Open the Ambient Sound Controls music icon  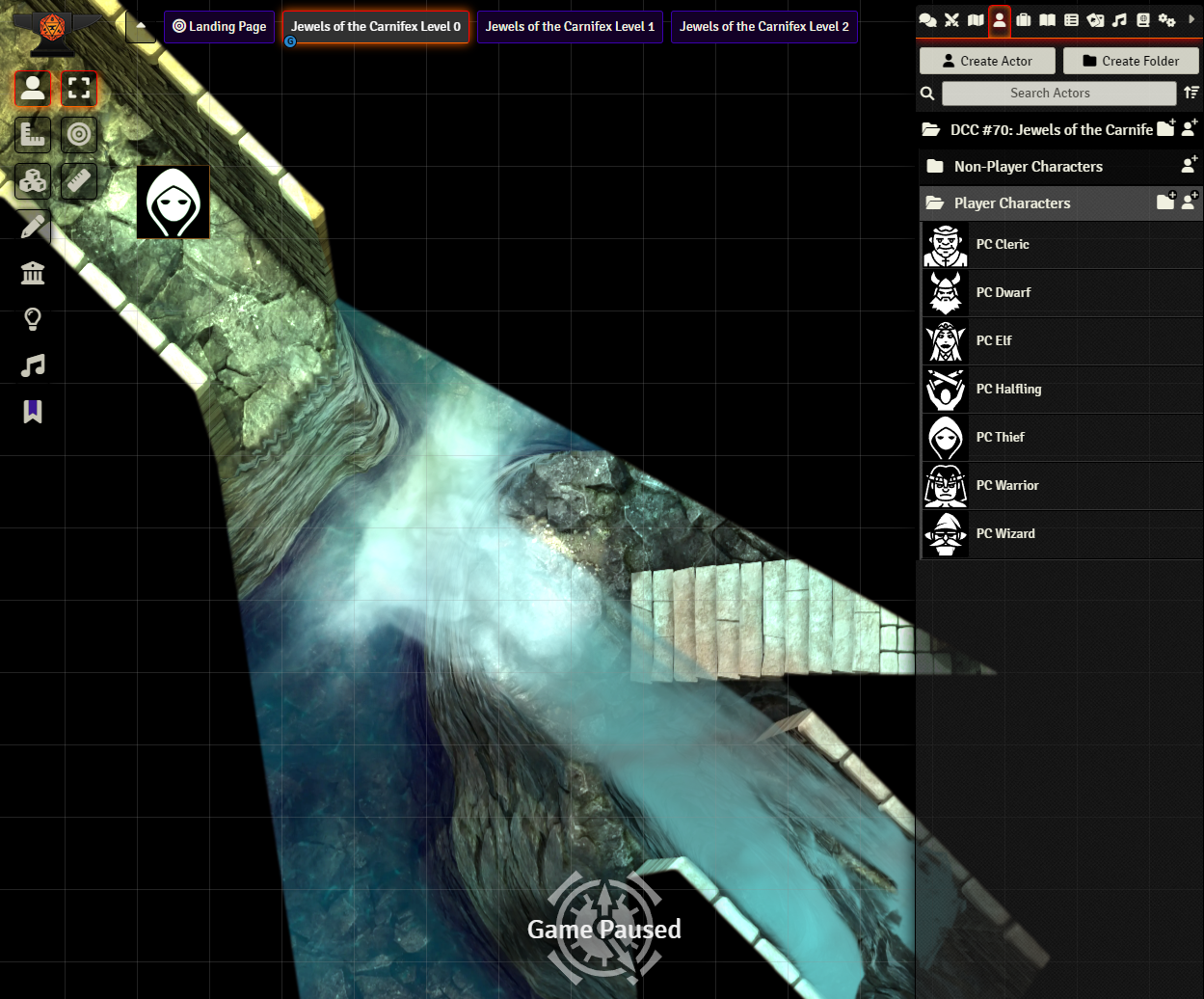coord(33,366)
